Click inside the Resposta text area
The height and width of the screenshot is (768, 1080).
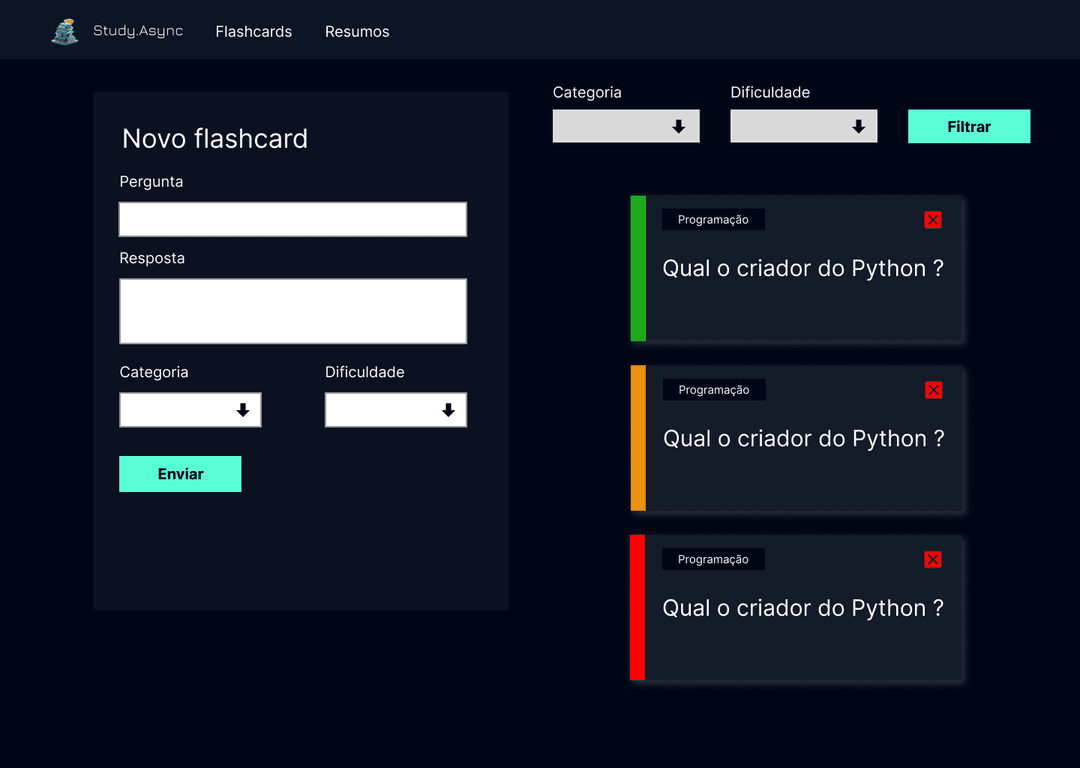[293, 311]
